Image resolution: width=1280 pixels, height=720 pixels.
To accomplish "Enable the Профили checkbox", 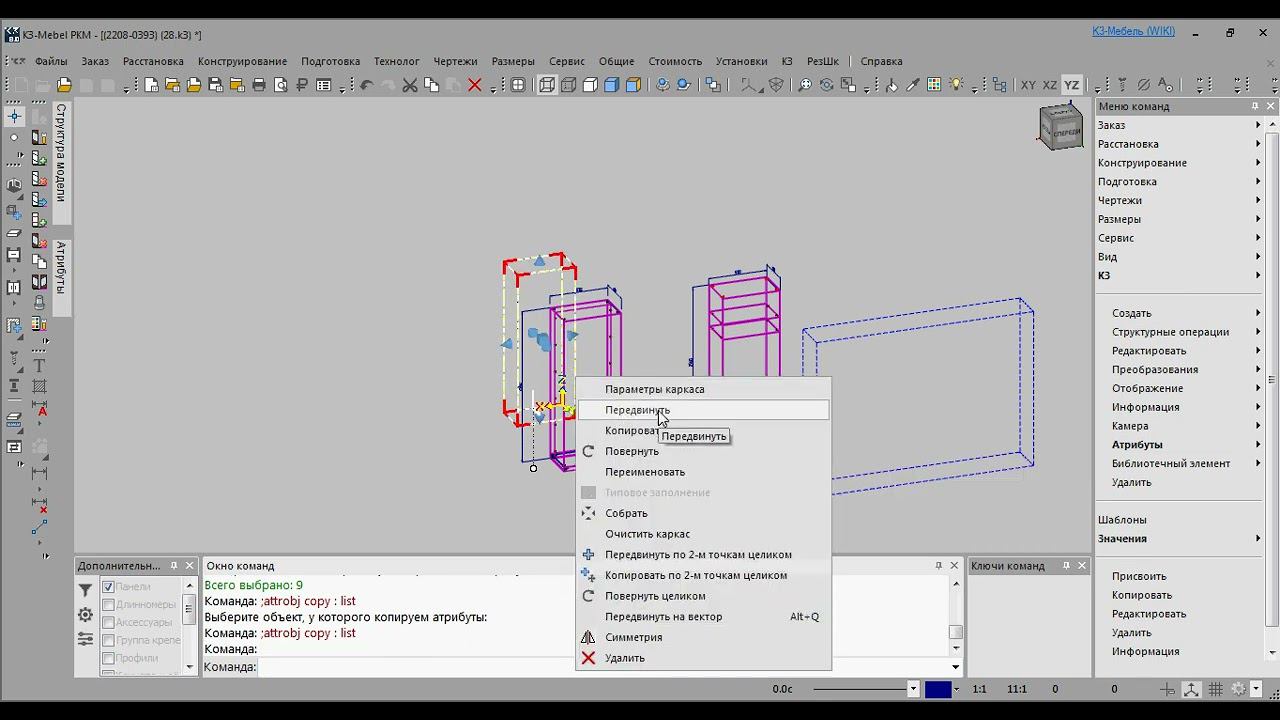I will tap(108, 658).
